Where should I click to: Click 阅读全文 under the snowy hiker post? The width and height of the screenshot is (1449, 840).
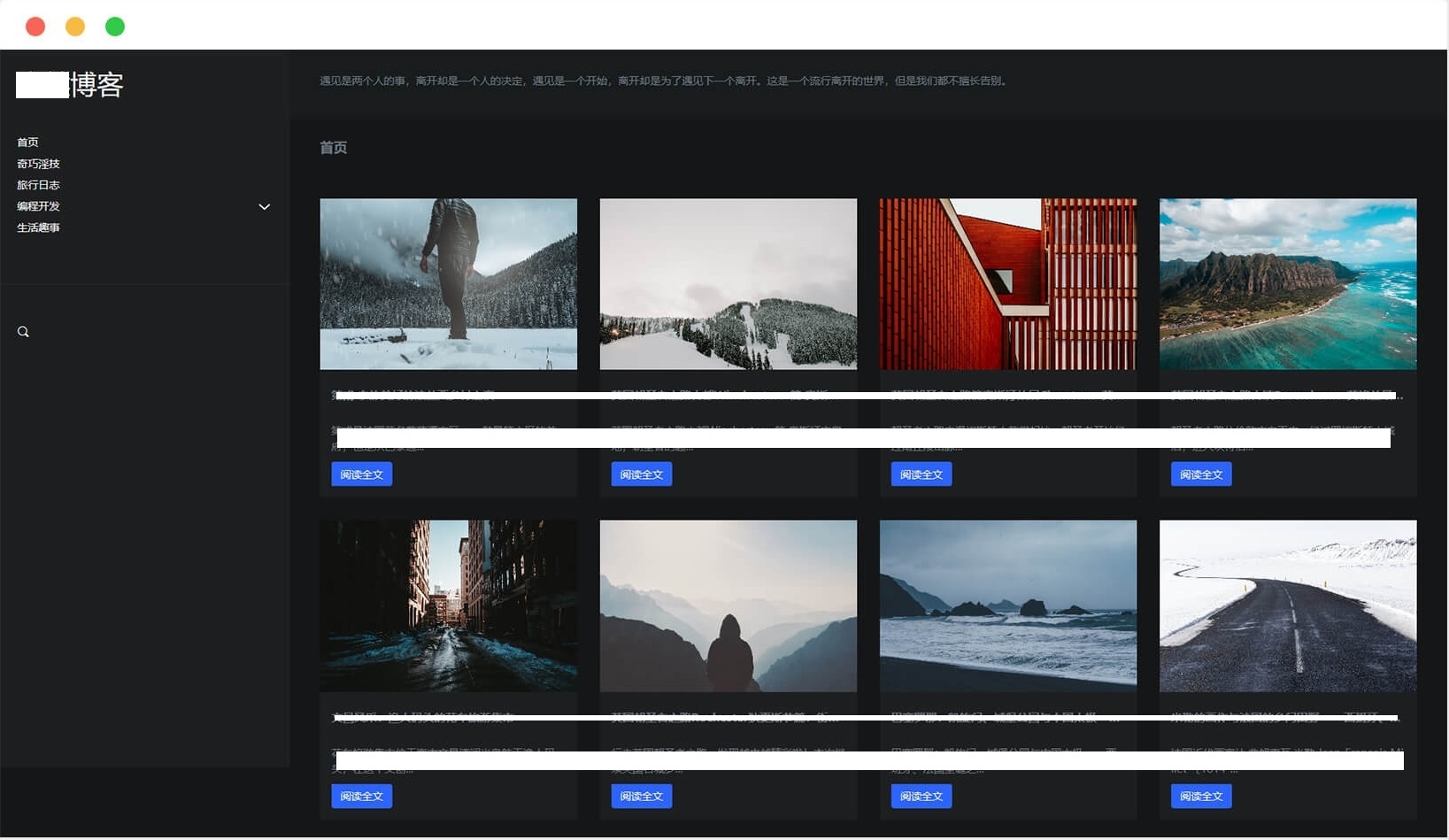coord(361,474)
